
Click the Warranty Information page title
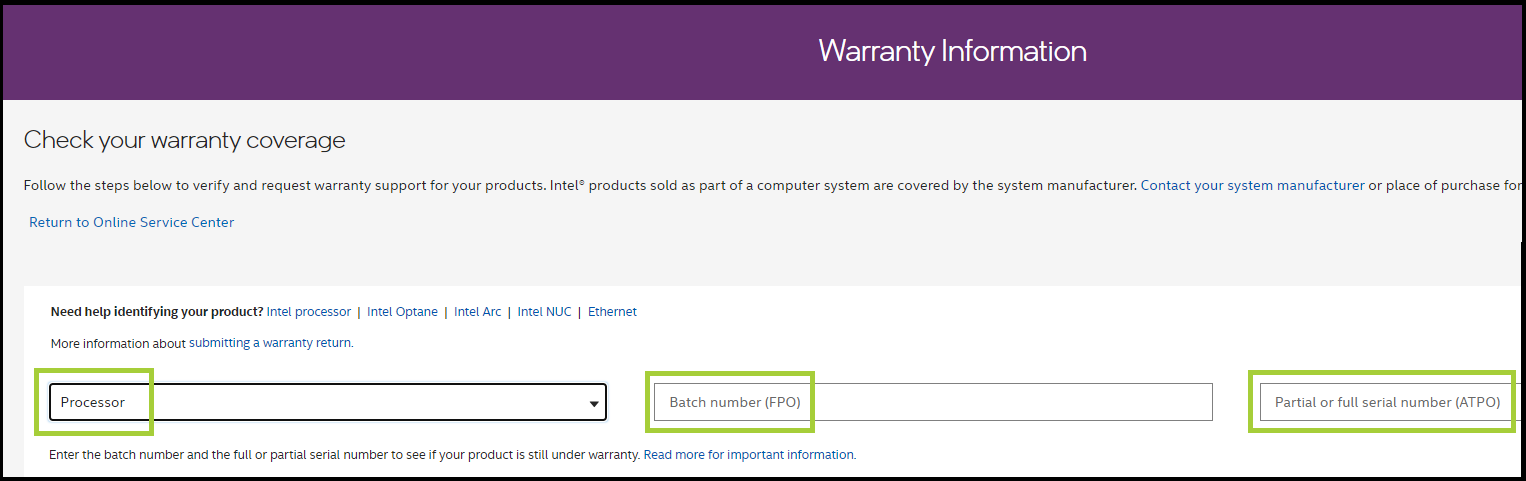pyautogui.click(x=952, y=51)
